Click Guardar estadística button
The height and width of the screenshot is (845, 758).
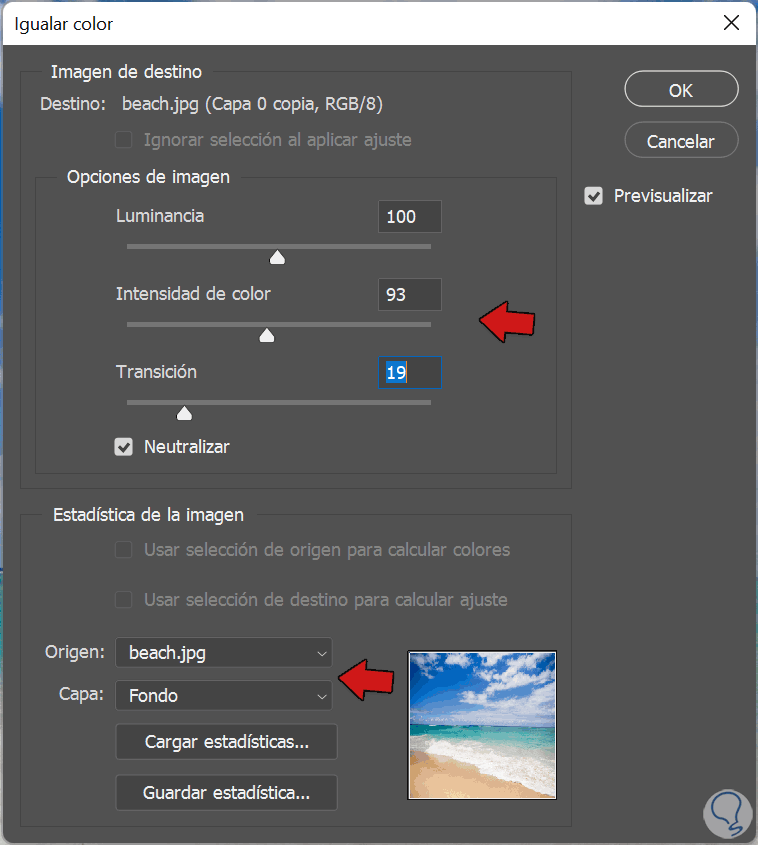226,793
